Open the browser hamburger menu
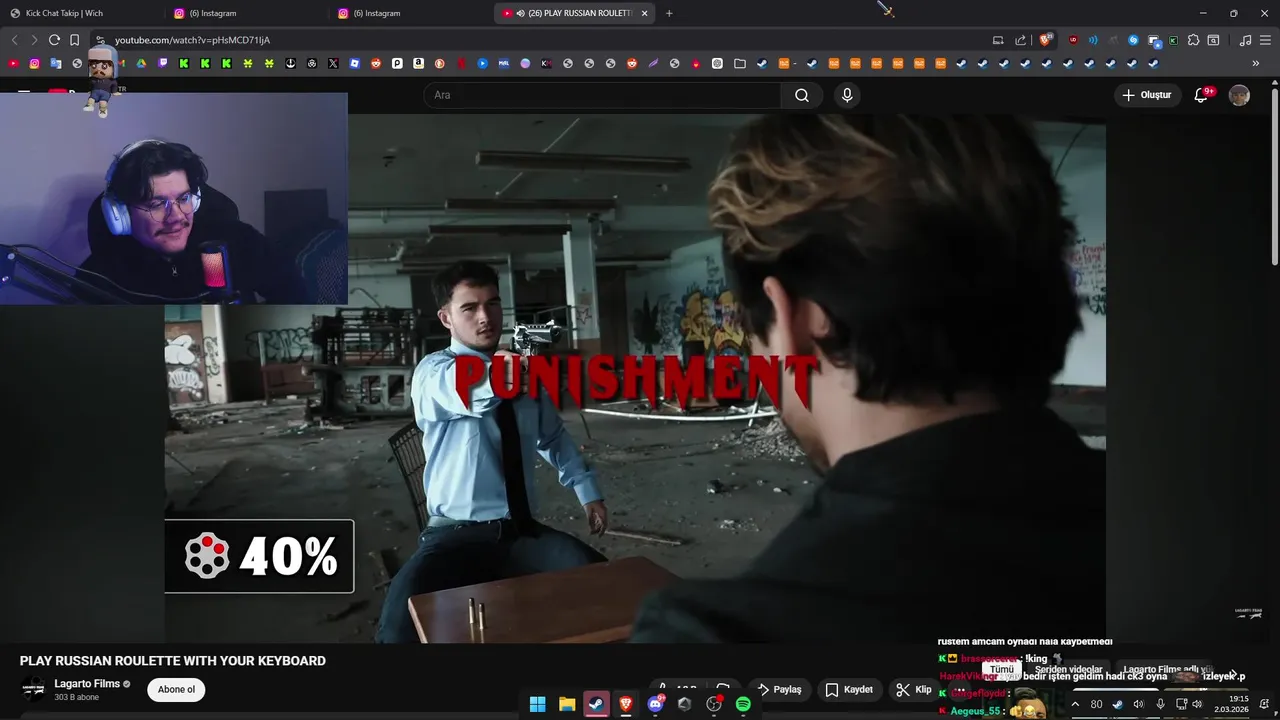Image resolution: width=1280 pixels, height=720 pixels. (x=1265, y=40)
